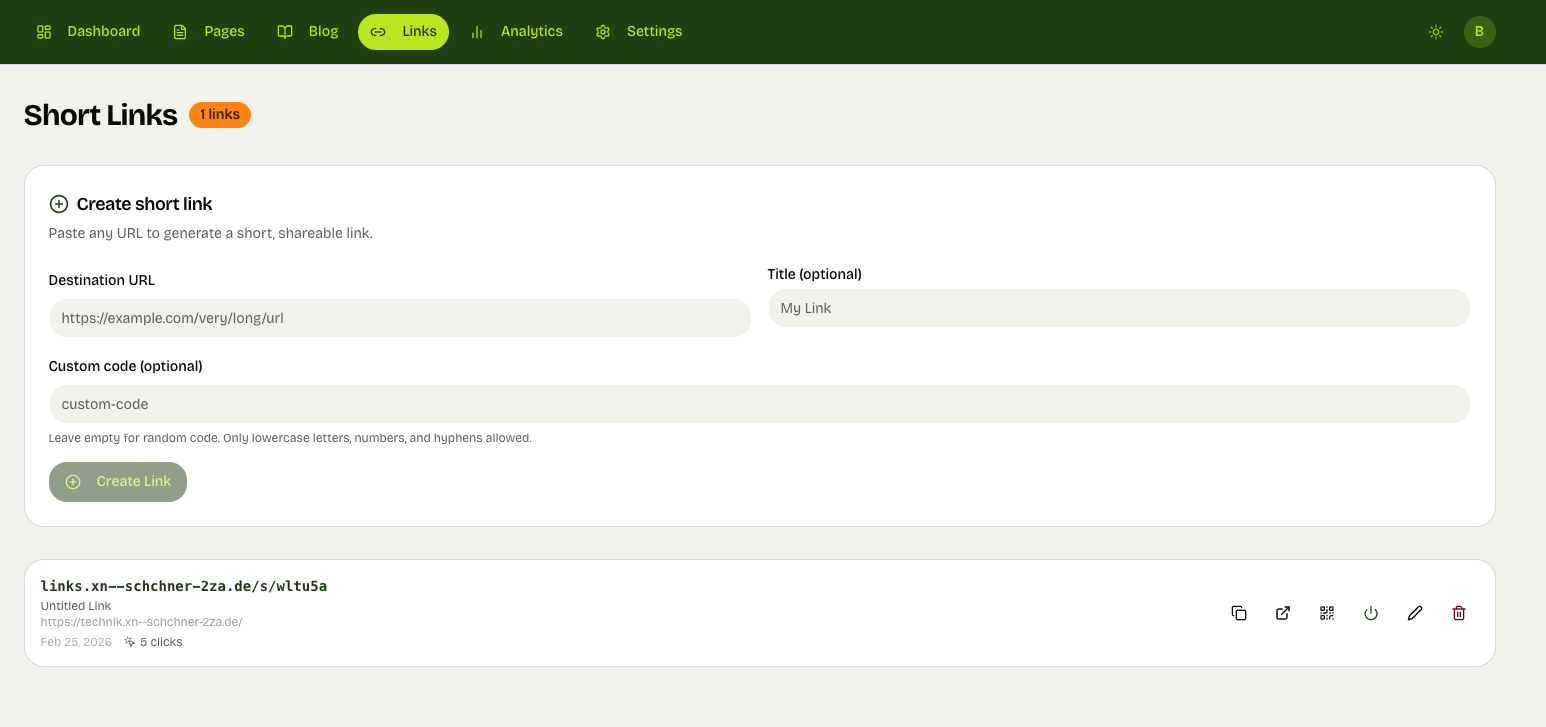Click the 'Leave empty for random code' hint text

[290, 438]
